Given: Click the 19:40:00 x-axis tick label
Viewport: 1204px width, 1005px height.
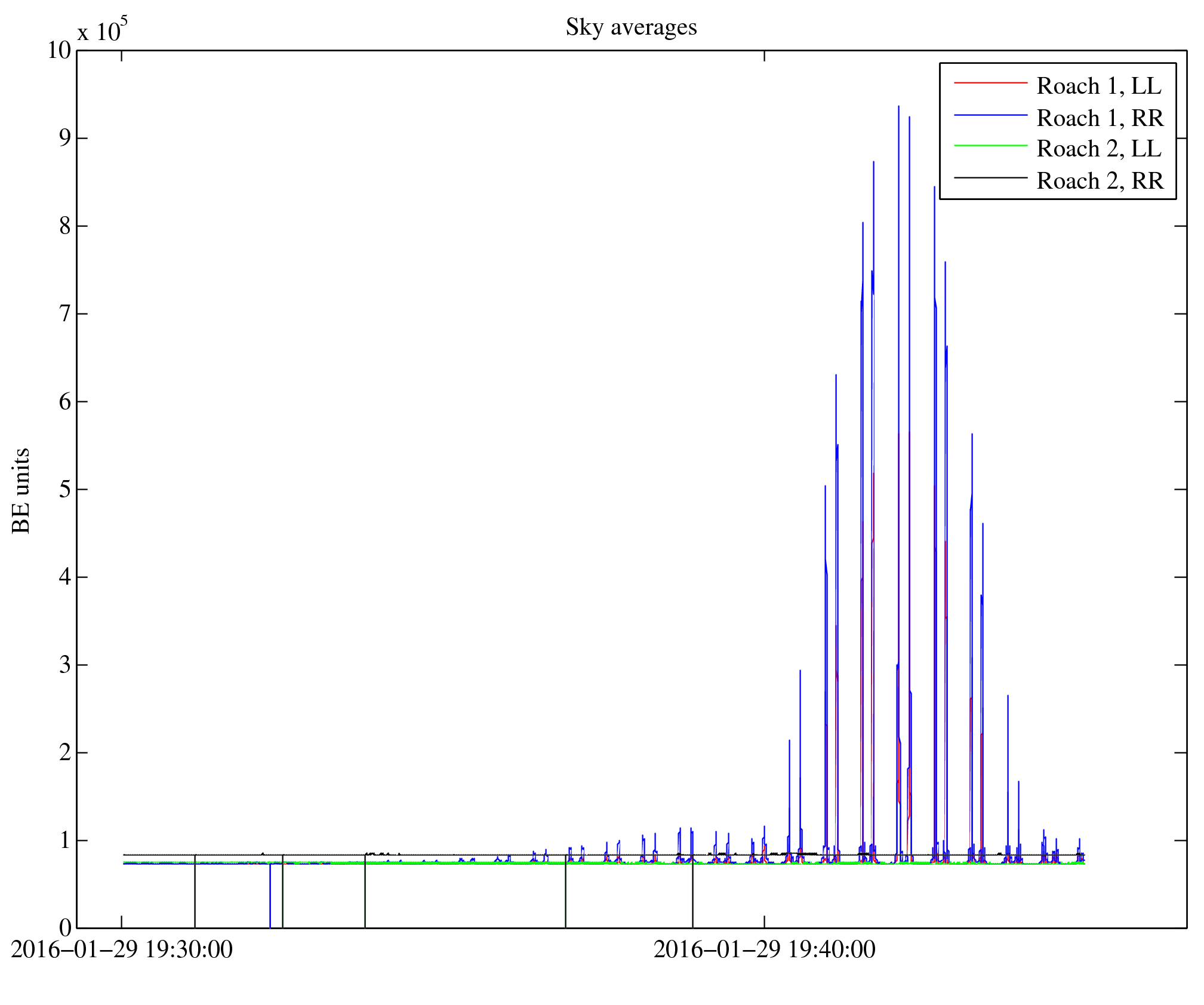Looking at the screenshot, I should [764, 949].
